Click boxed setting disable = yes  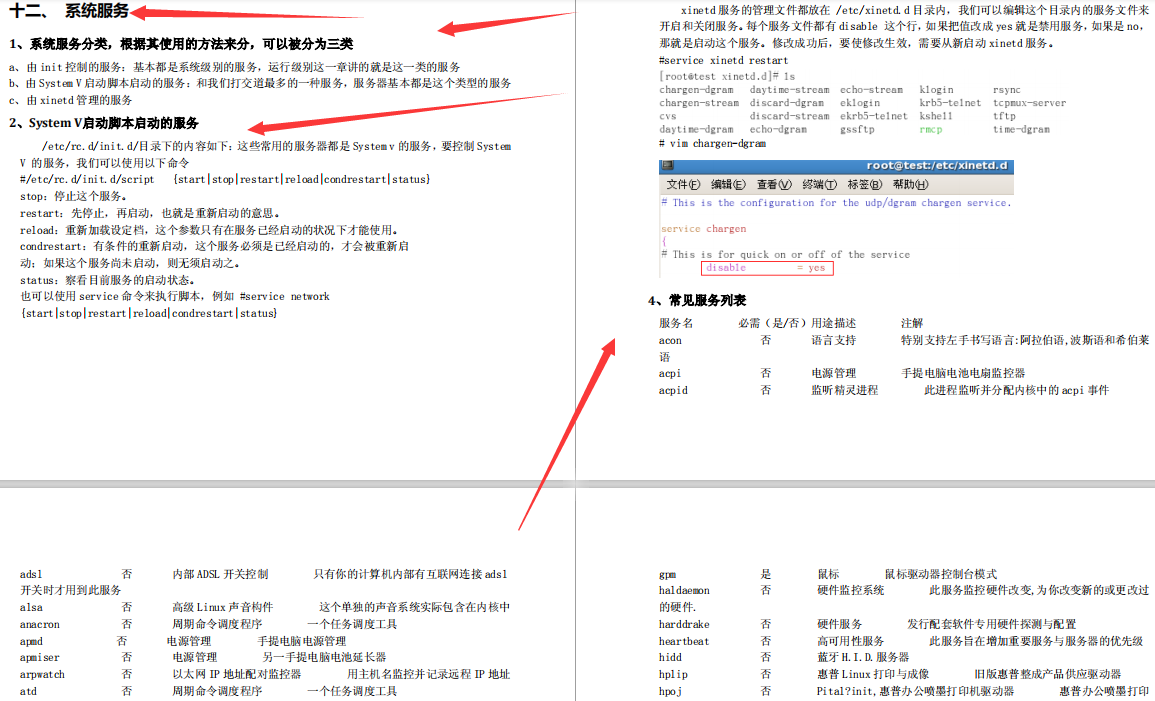(767, 268)
